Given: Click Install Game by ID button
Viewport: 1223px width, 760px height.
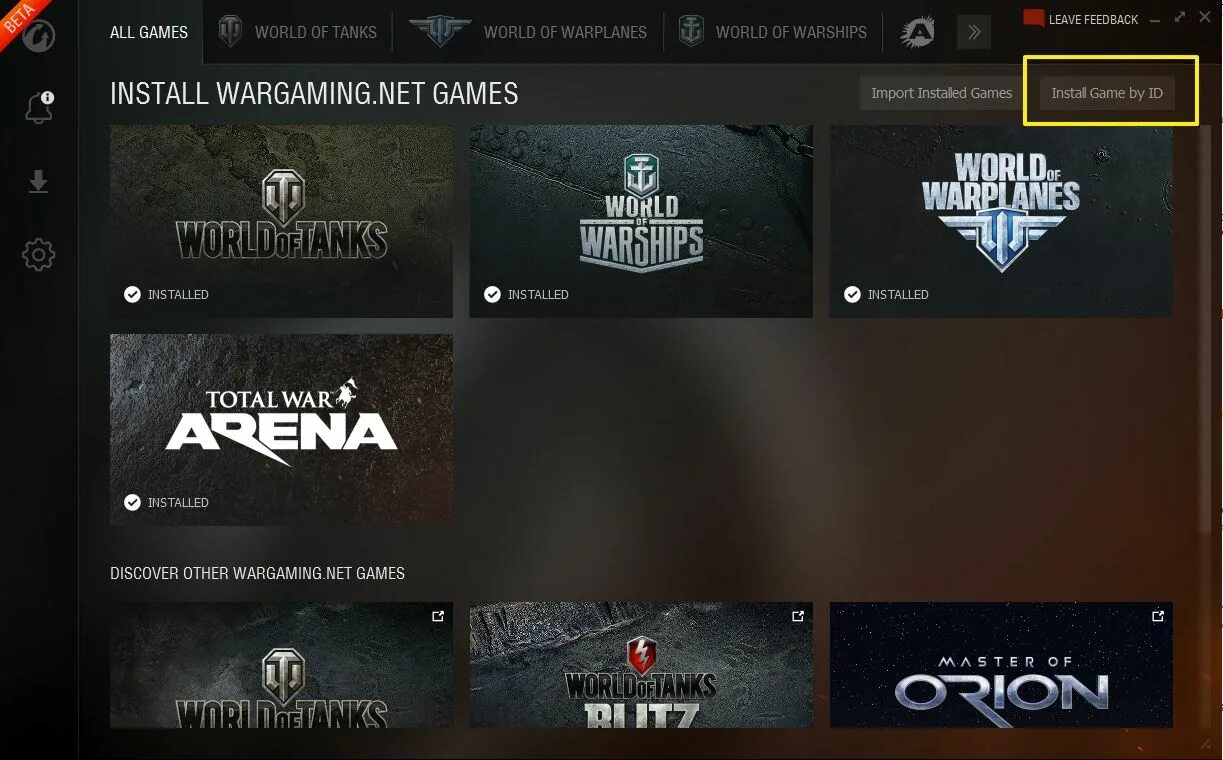Looking at the screenshot, I should pyautogui.click(x=1107, y=93).
